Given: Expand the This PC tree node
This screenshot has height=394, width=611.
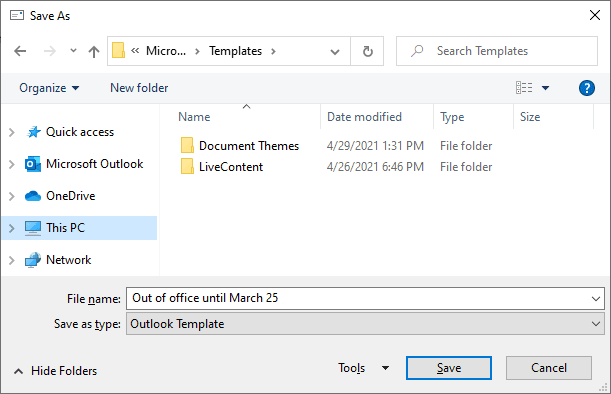Looking at the screenshot, I should [12, 228].
